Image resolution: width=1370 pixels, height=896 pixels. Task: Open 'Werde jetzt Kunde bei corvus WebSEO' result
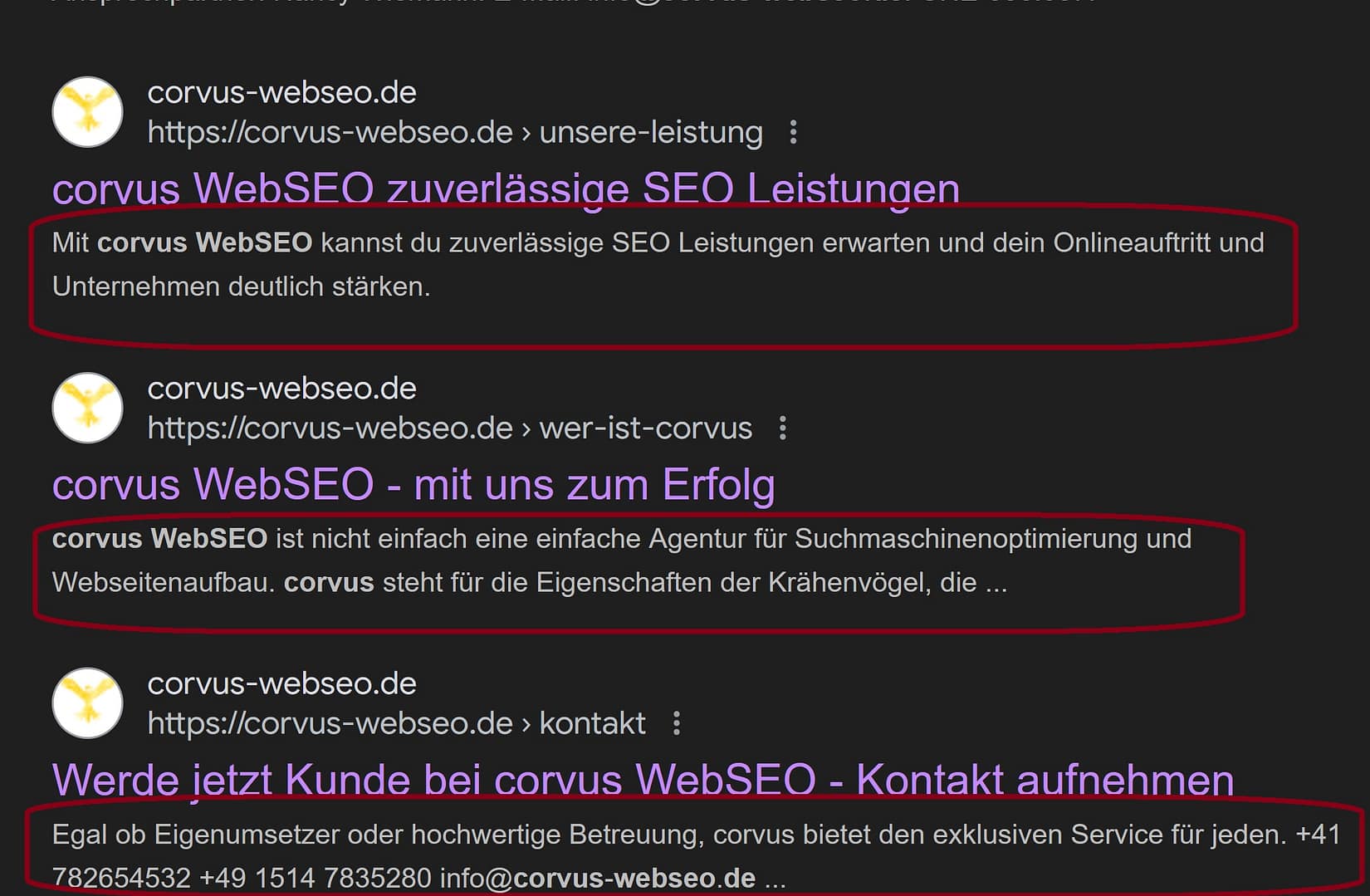(643, 780)
